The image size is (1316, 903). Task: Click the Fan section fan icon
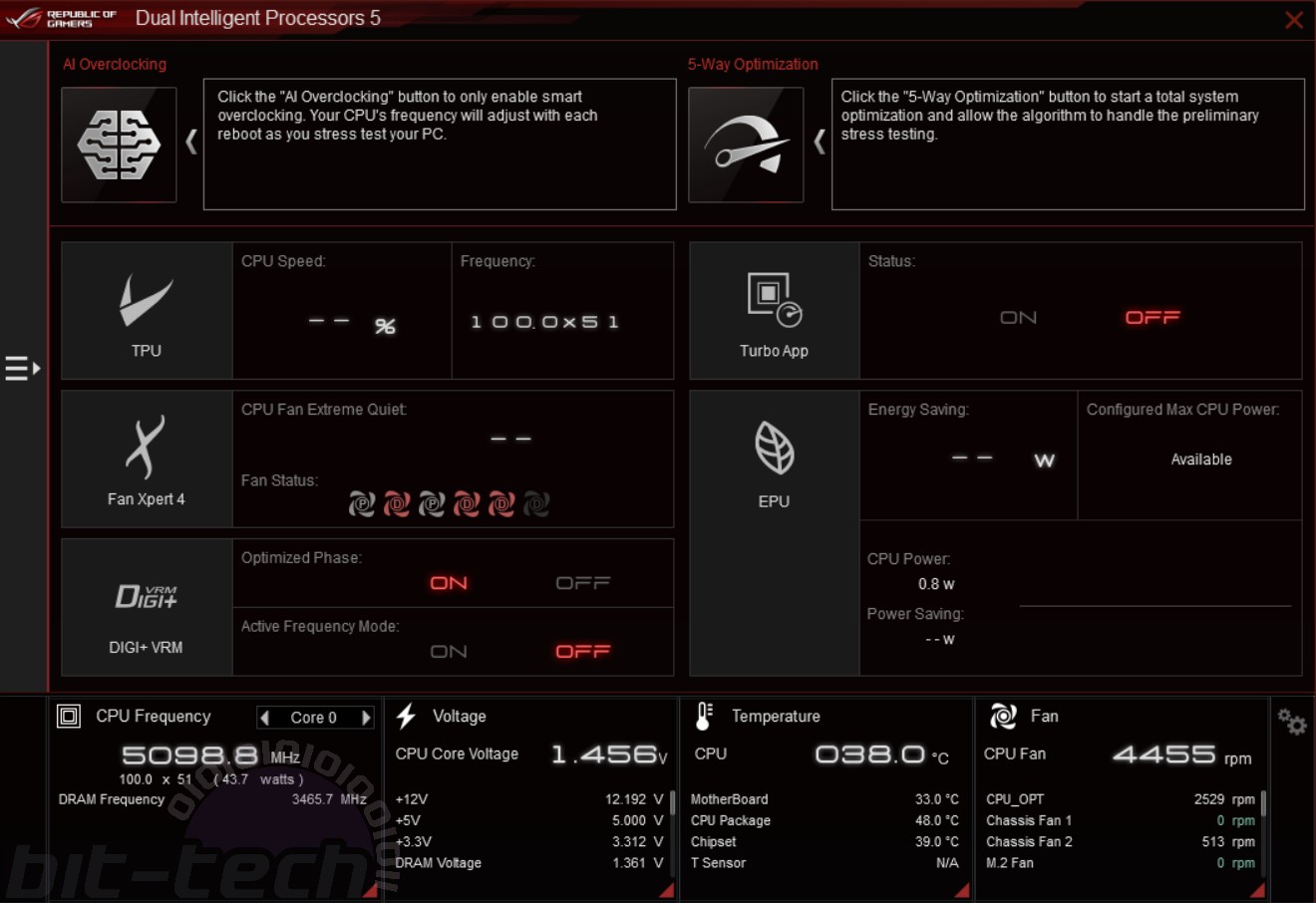(1003, 716)
